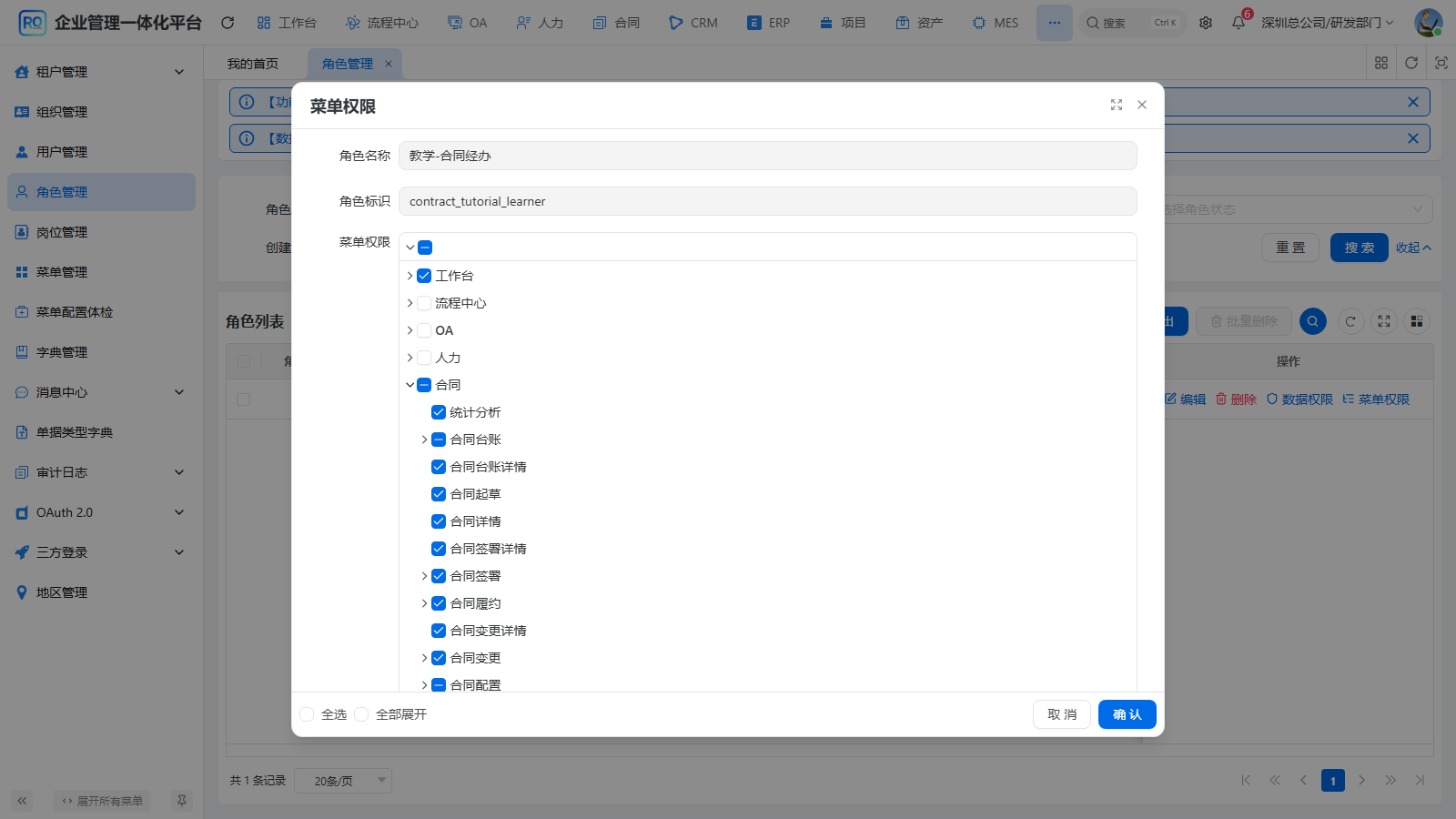Enable the 全选 checkbox
Image resolution: width=1456 pixels, height=819 pixels.
coord(307,714)
